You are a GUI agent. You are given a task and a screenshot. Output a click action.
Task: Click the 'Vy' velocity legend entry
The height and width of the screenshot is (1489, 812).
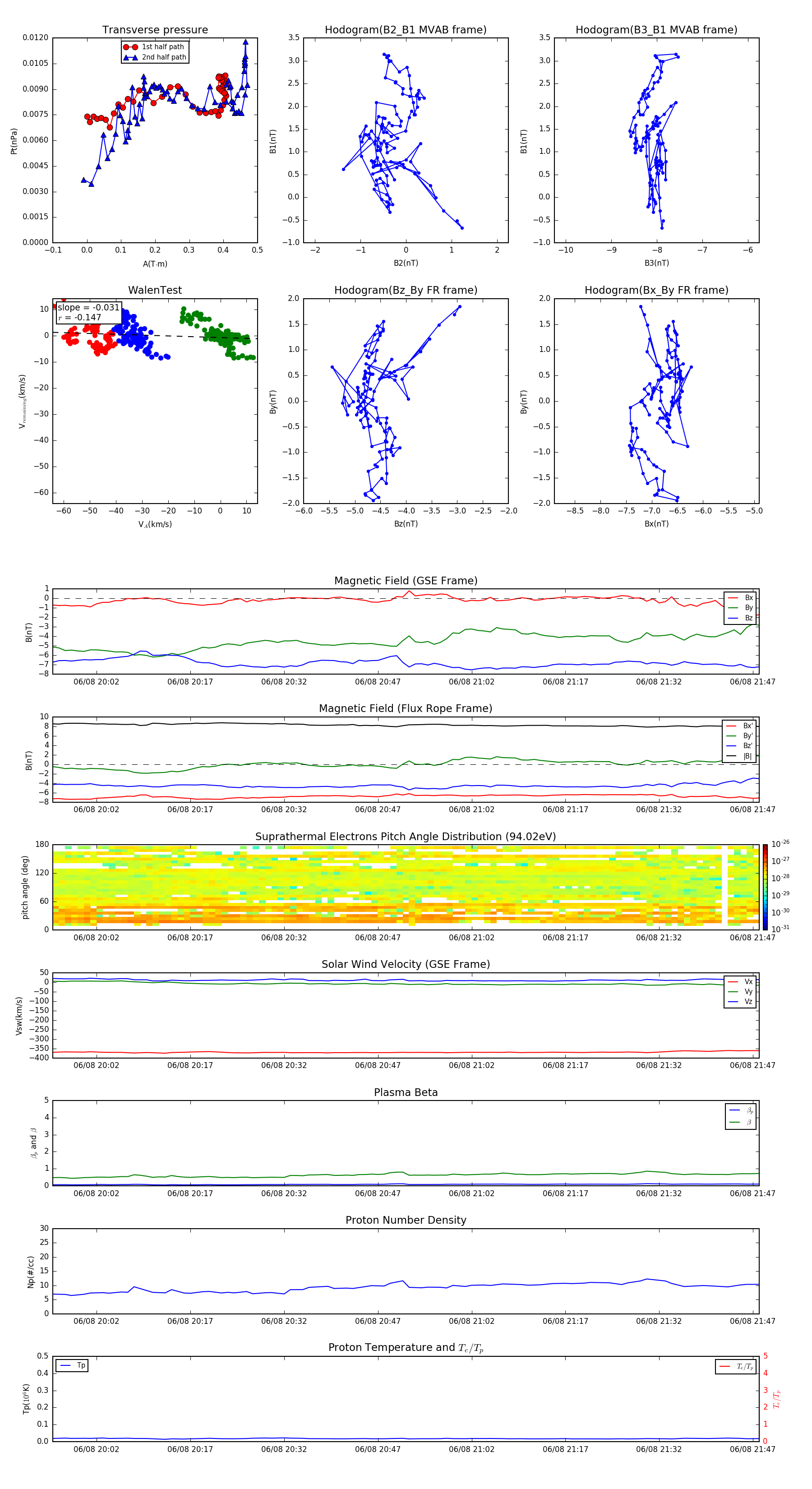[740, 991]
